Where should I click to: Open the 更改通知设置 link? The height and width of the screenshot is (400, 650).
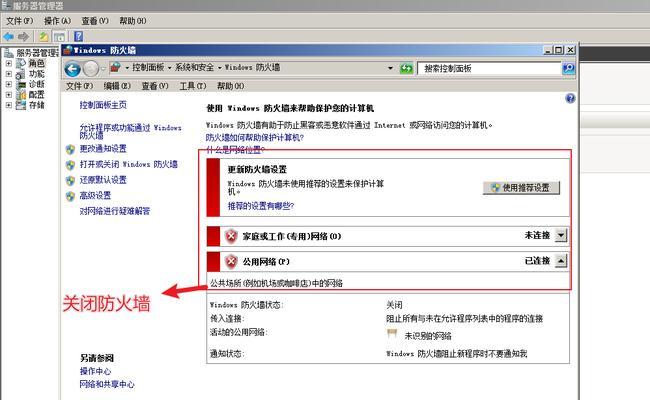(x=103, y=149)
